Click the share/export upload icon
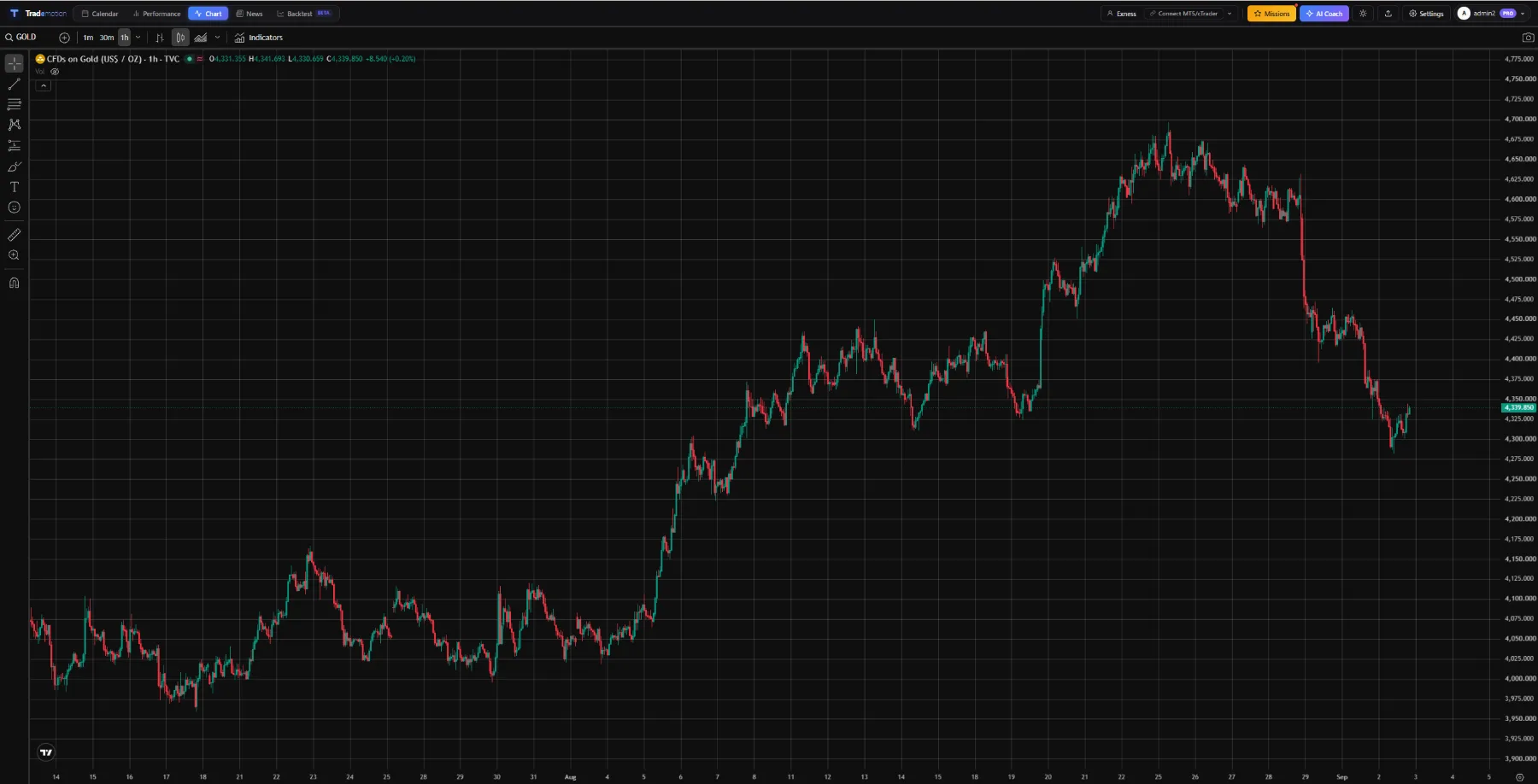 click(x=1388, y=14)
